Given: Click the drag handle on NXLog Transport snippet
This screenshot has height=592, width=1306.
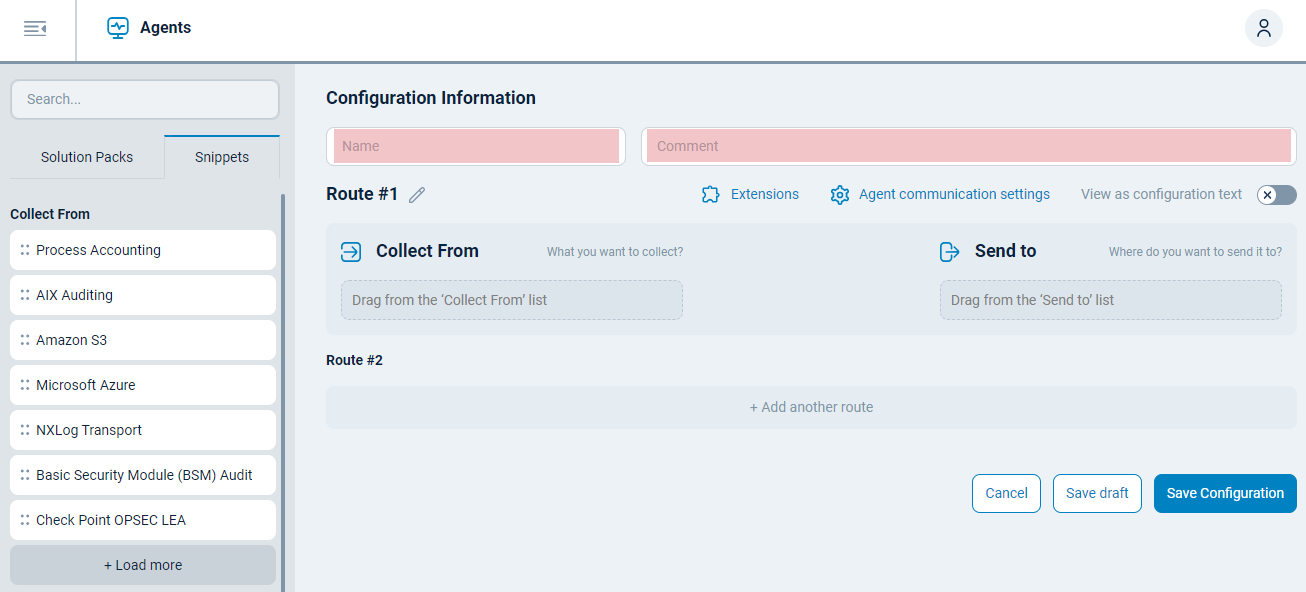Looking at the screenshot, I should [x=25, y=430].
